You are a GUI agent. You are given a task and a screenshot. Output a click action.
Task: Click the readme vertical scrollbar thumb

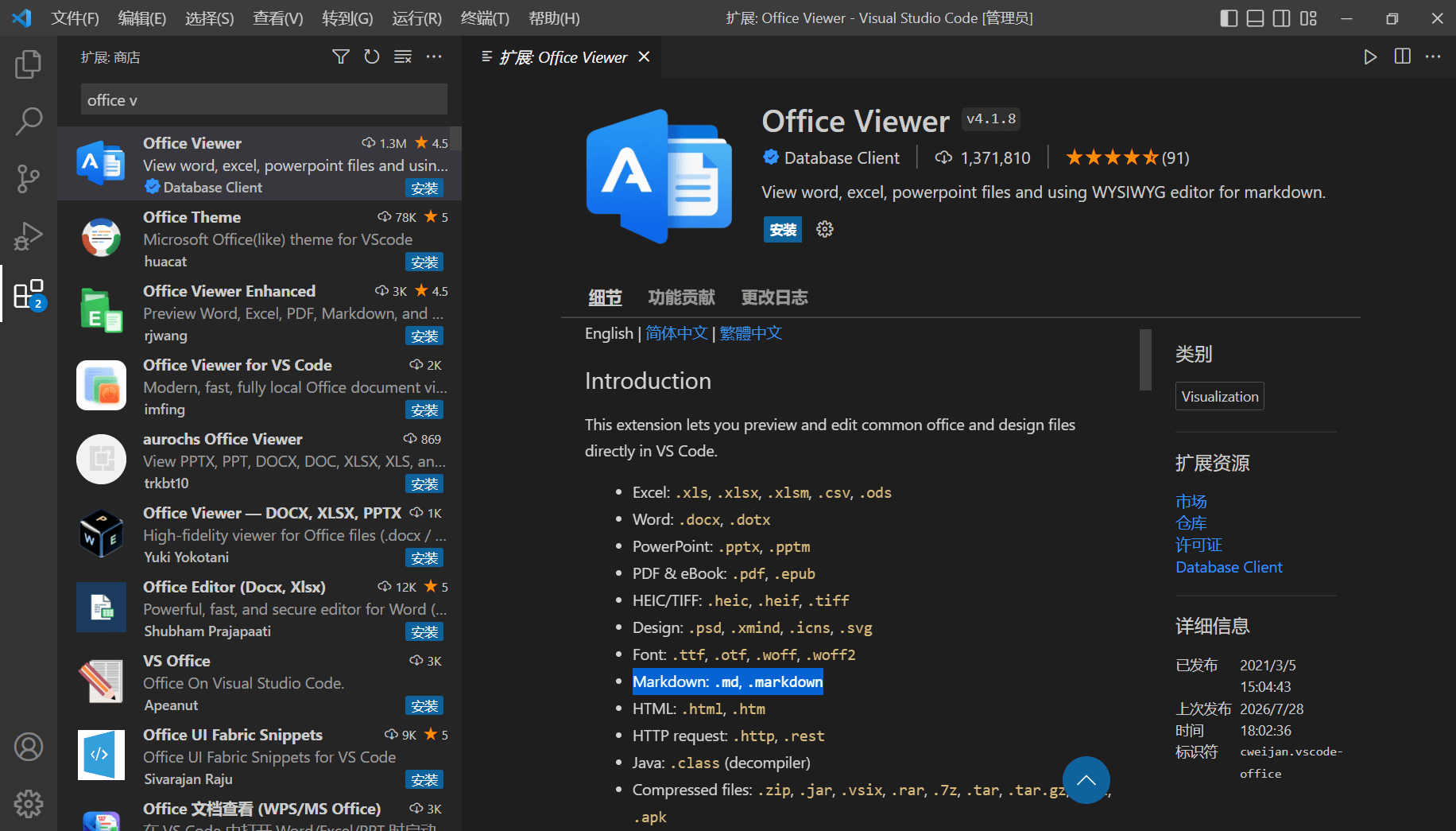point(1145,359)
